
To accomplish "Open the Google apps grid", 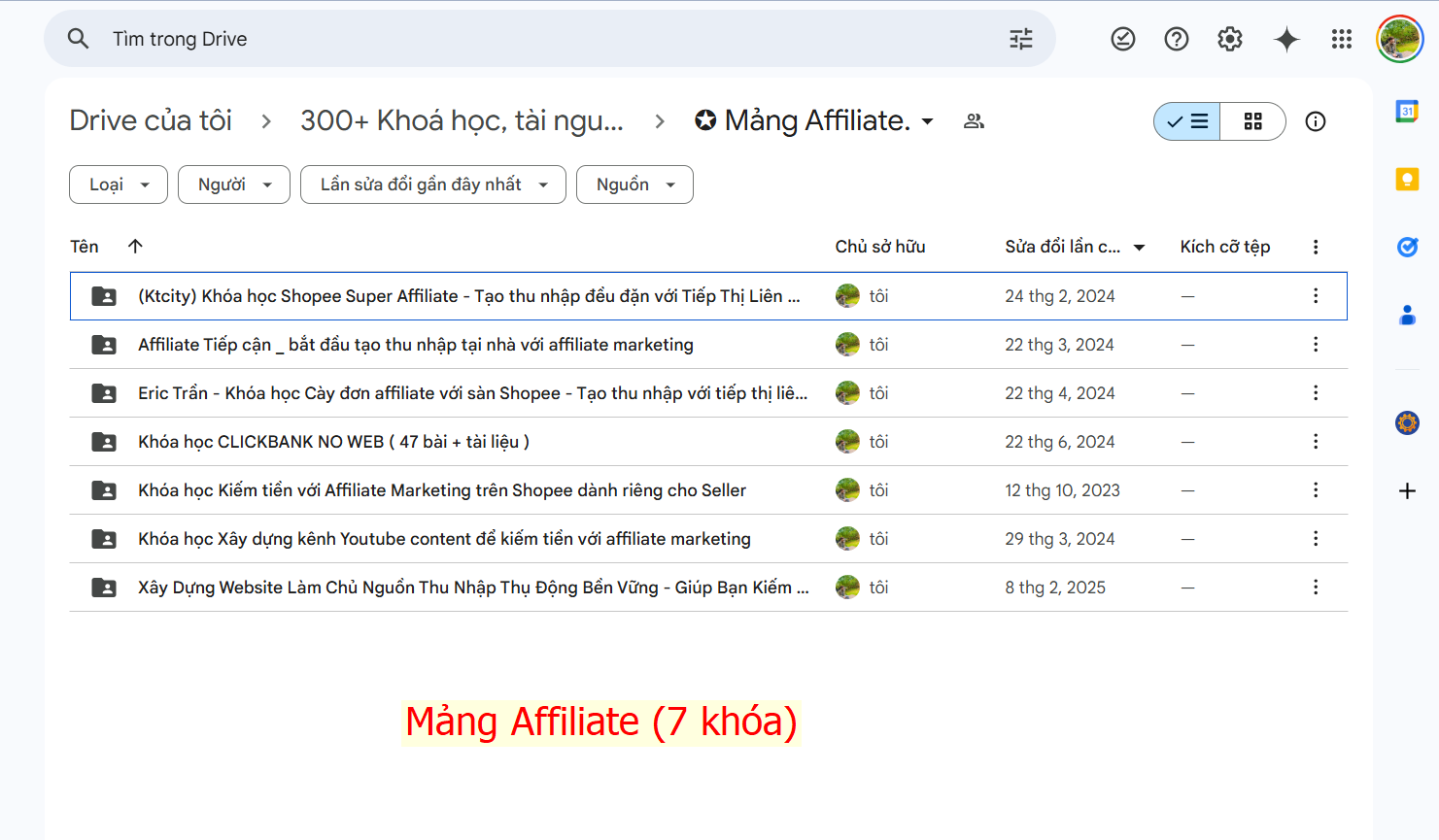I will point(1342,39).
